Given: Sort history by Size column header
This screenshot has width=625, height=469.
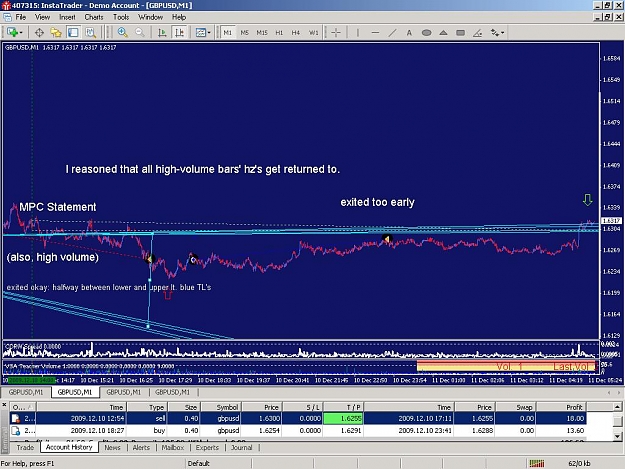Looking at the screenshot, I should pyautogui.click(x=184, y=407).
